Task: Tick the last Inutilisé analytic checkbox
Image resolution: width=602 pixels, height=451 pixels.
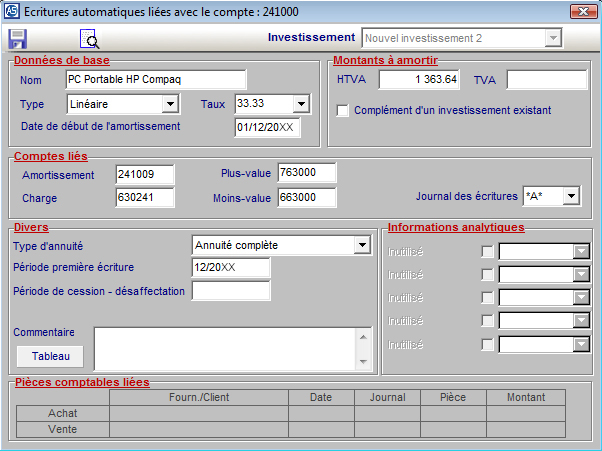Action: (487, 345)
